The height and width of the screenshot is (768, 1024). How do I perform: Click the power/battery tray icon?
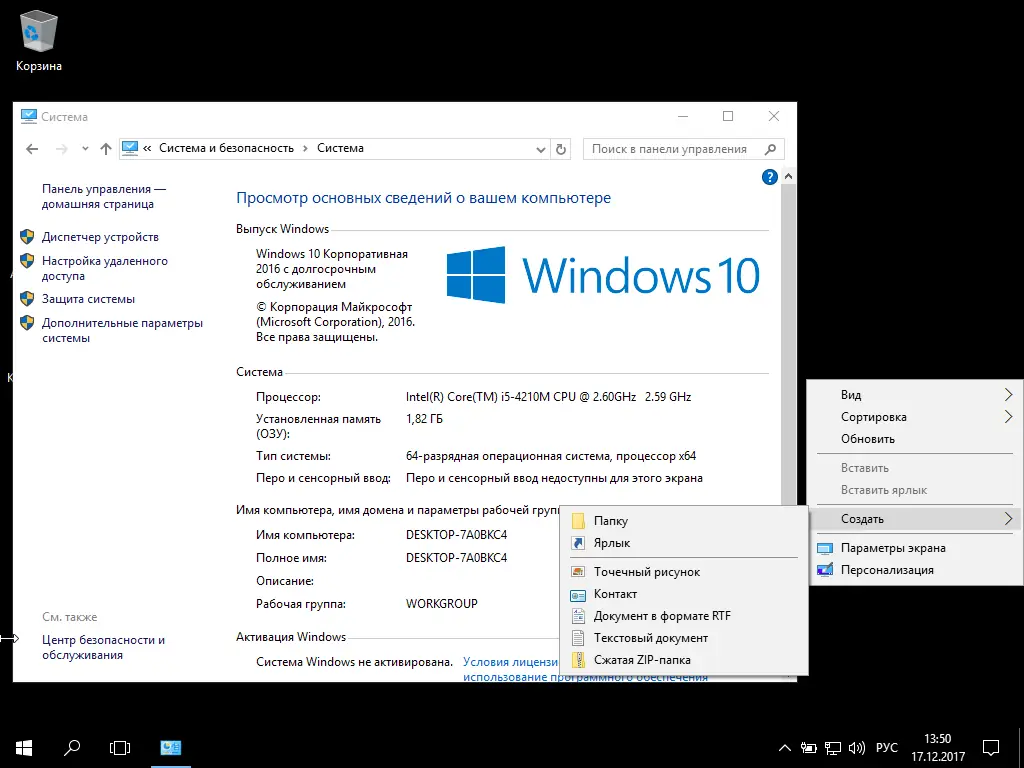coord(808,748)
